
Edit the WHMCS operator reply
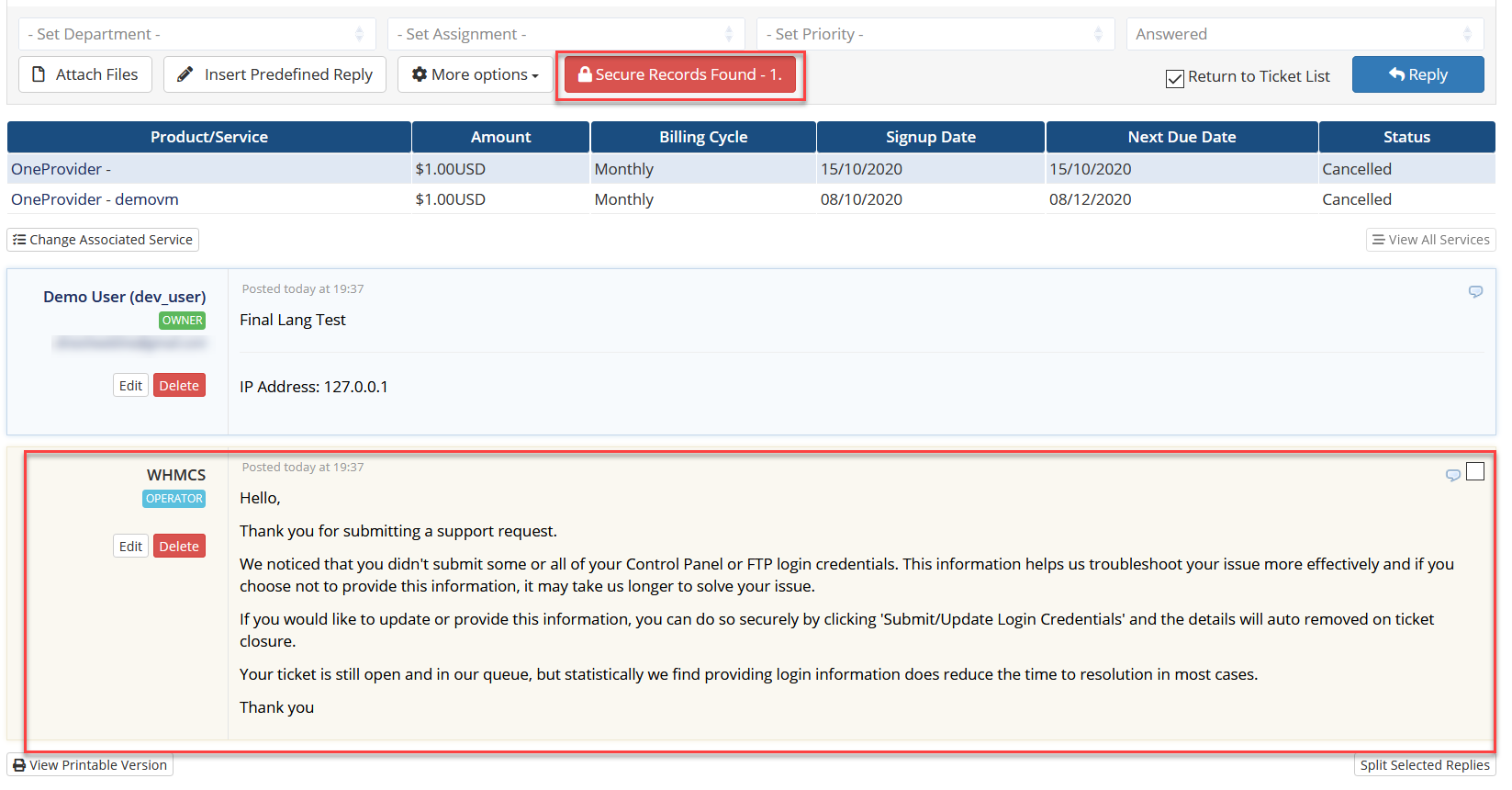pyautogui.click(x=130, y=547)
